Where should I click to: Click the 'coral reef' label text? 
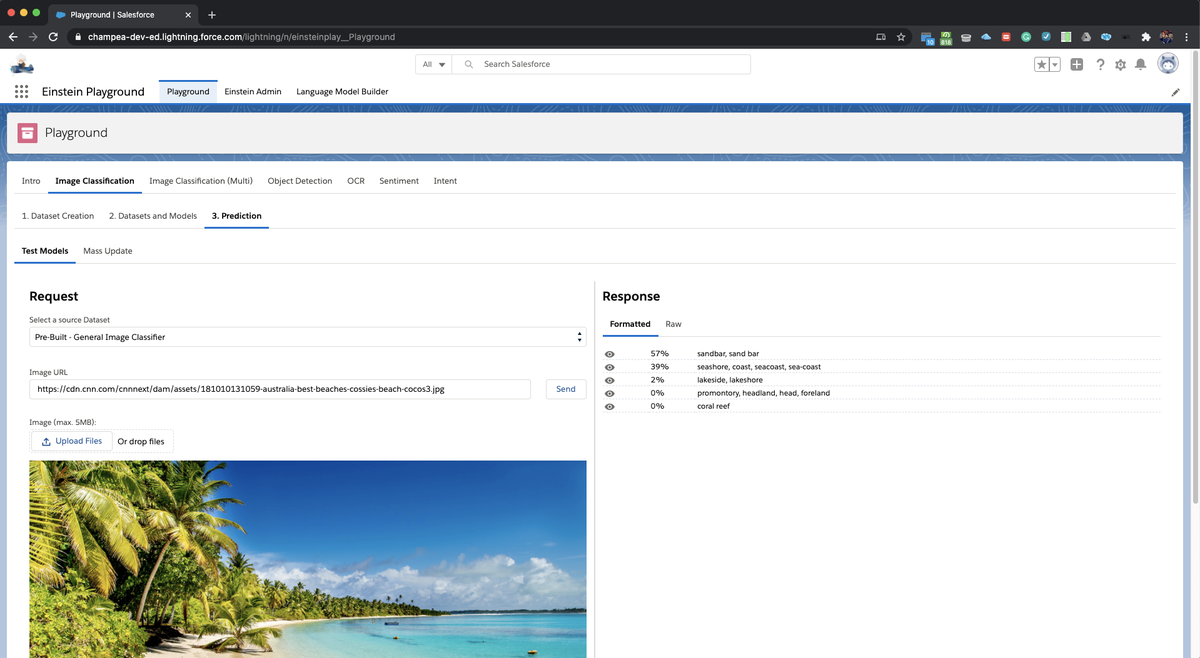(713, 406)
